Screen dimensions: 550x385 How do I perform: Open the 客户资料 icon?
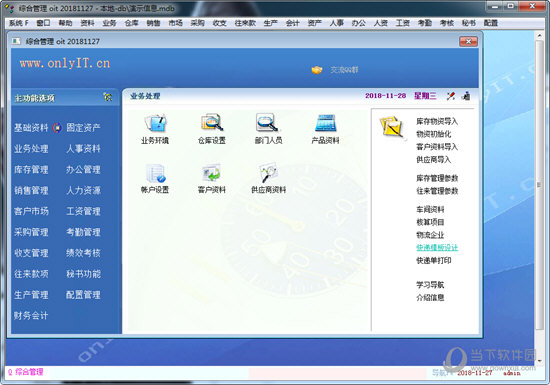212,173
